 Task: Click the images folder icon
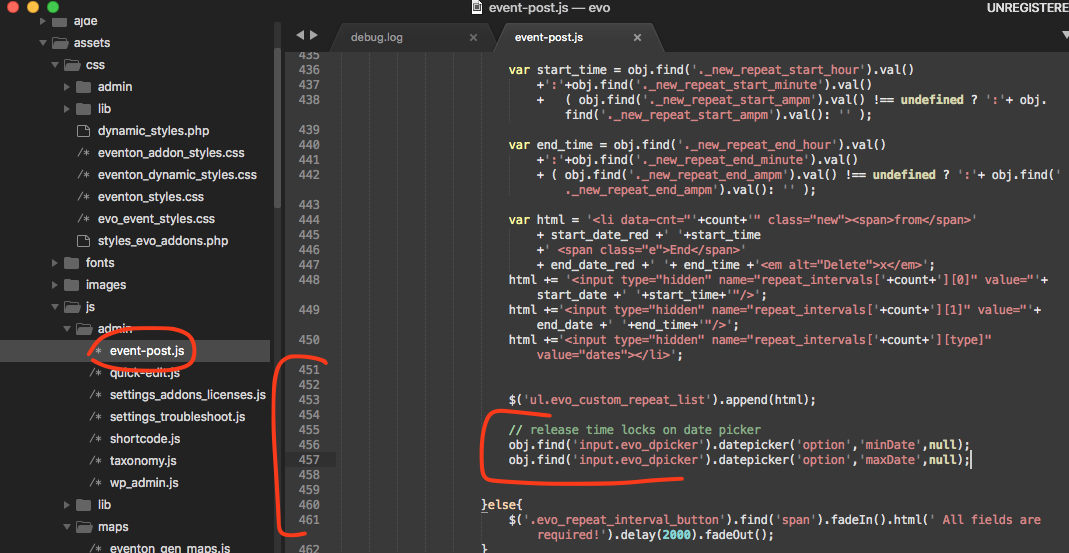click(x=72, y=285)
